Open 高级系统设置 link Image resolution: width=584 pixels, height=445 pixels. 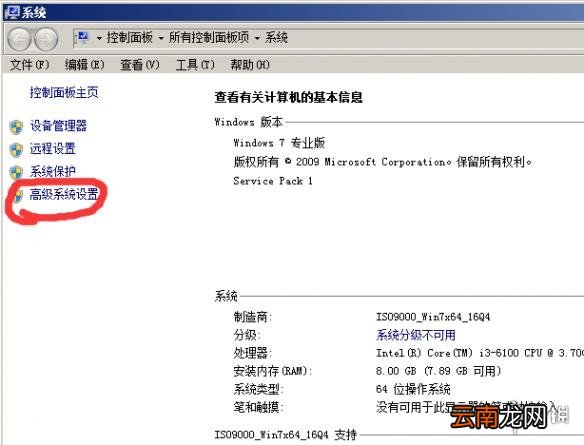64,194
